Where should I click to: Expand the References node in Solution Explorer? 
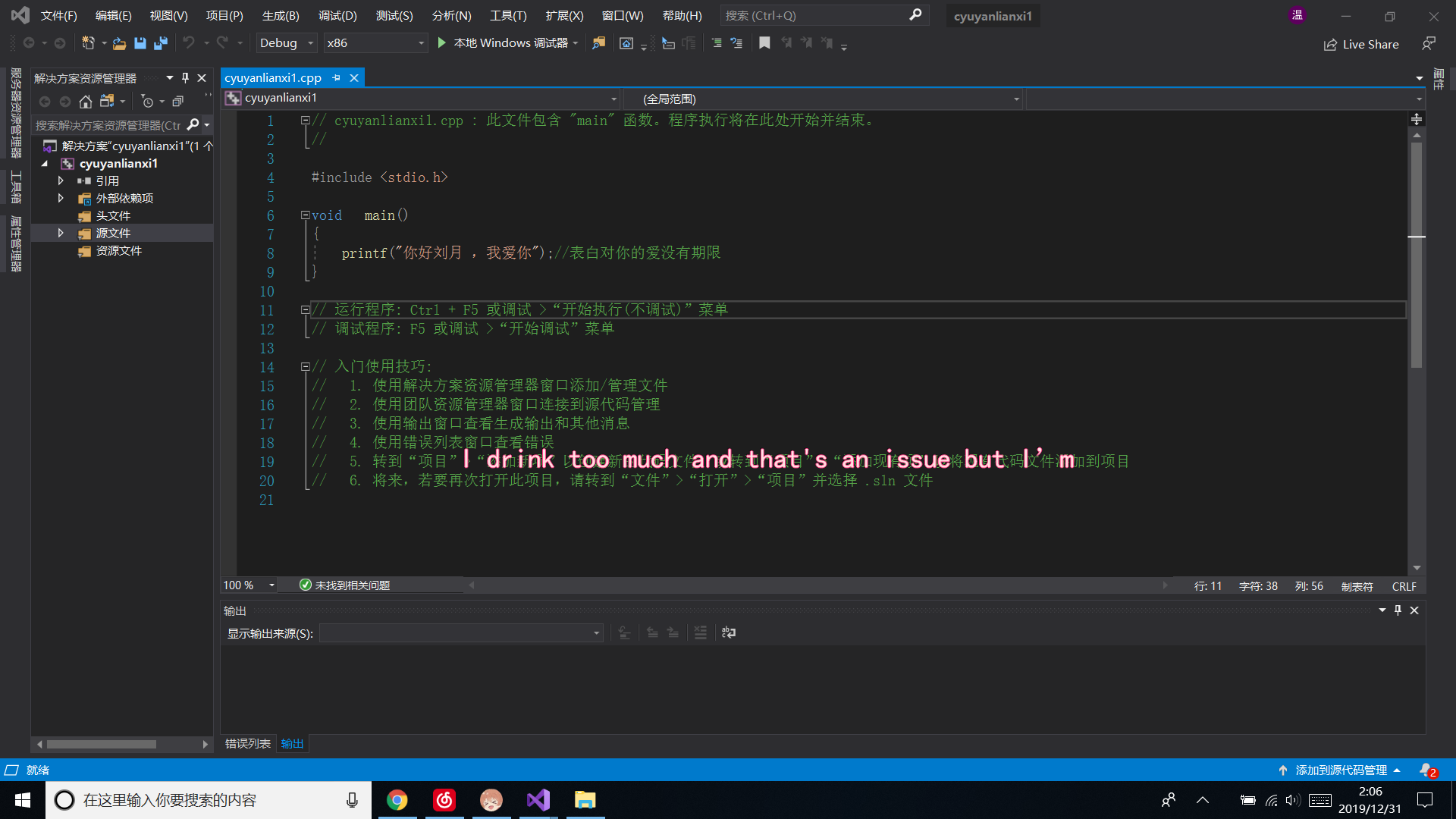(61, 180)
